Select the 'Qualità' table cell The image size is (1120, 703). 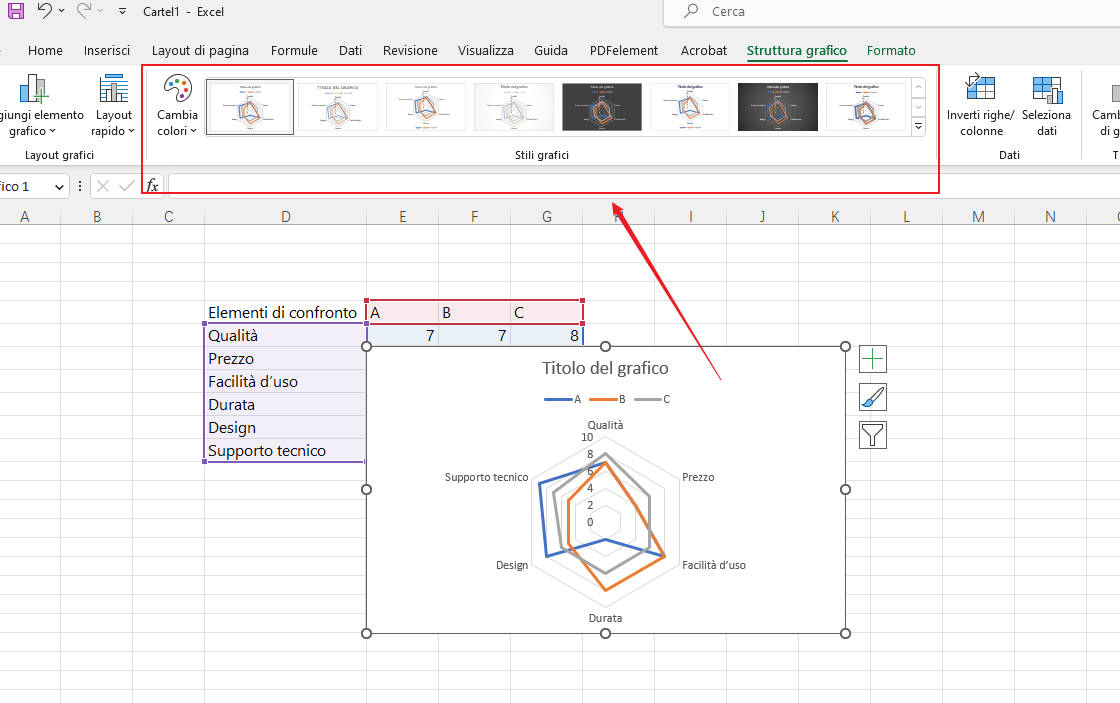point(285,336)
